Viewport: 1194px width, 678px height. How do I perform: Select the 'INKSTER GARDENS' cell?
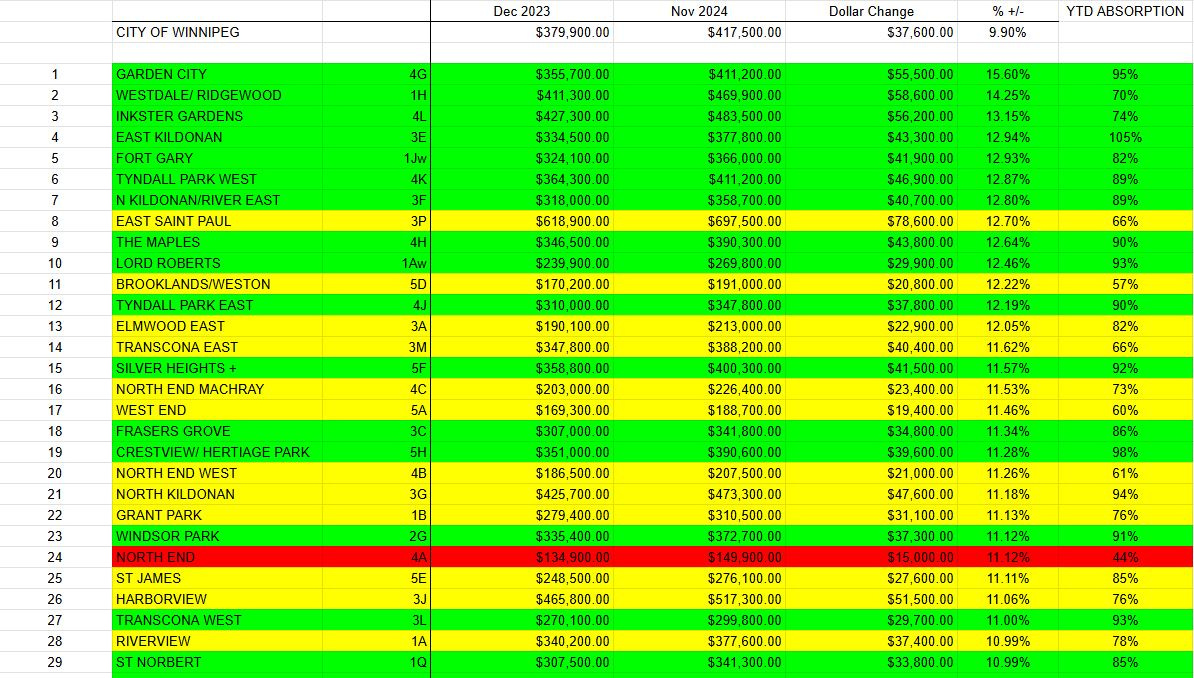(217, 116)
